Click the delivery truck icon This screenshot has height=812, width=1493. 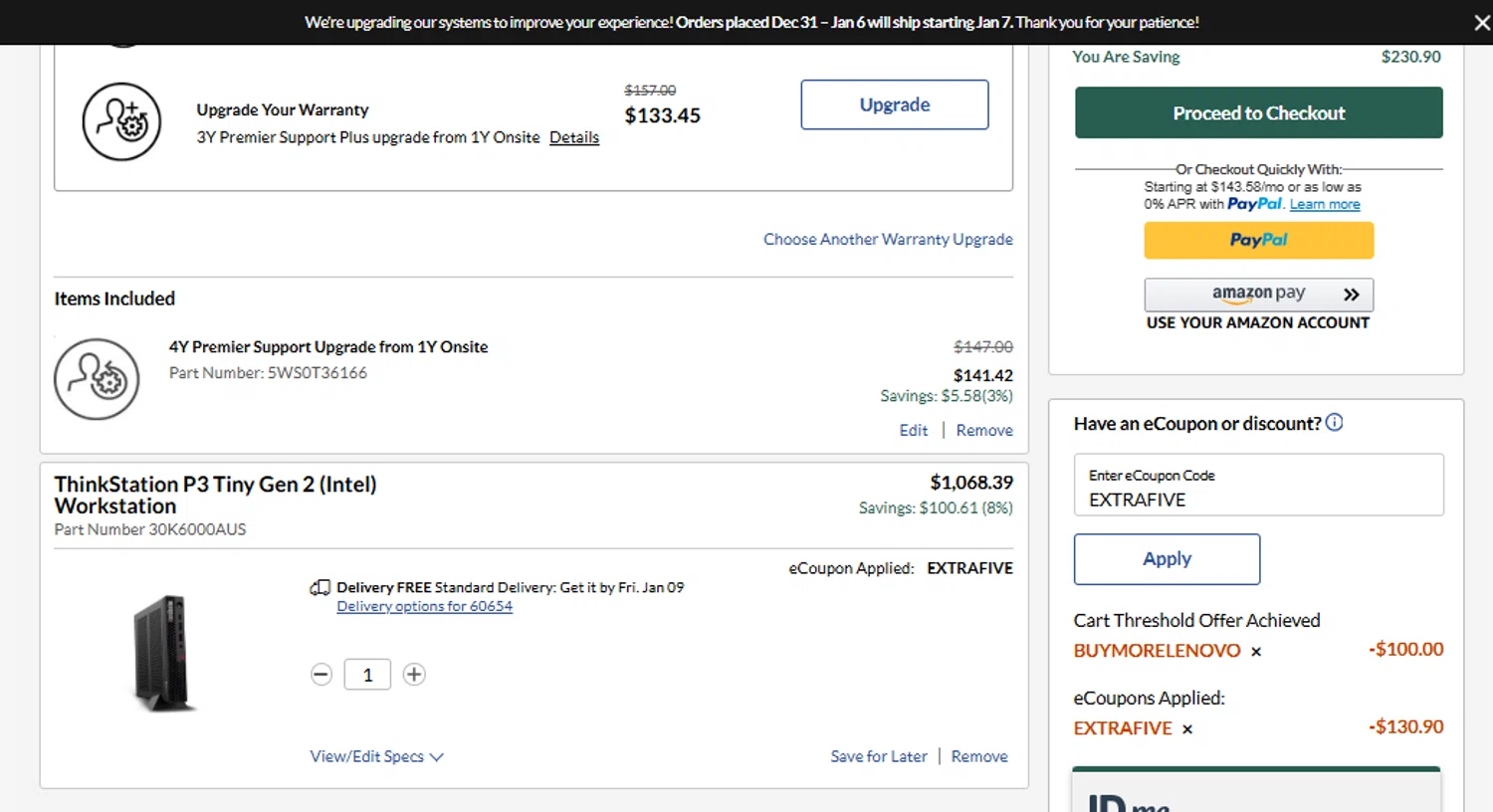(320, 588)
